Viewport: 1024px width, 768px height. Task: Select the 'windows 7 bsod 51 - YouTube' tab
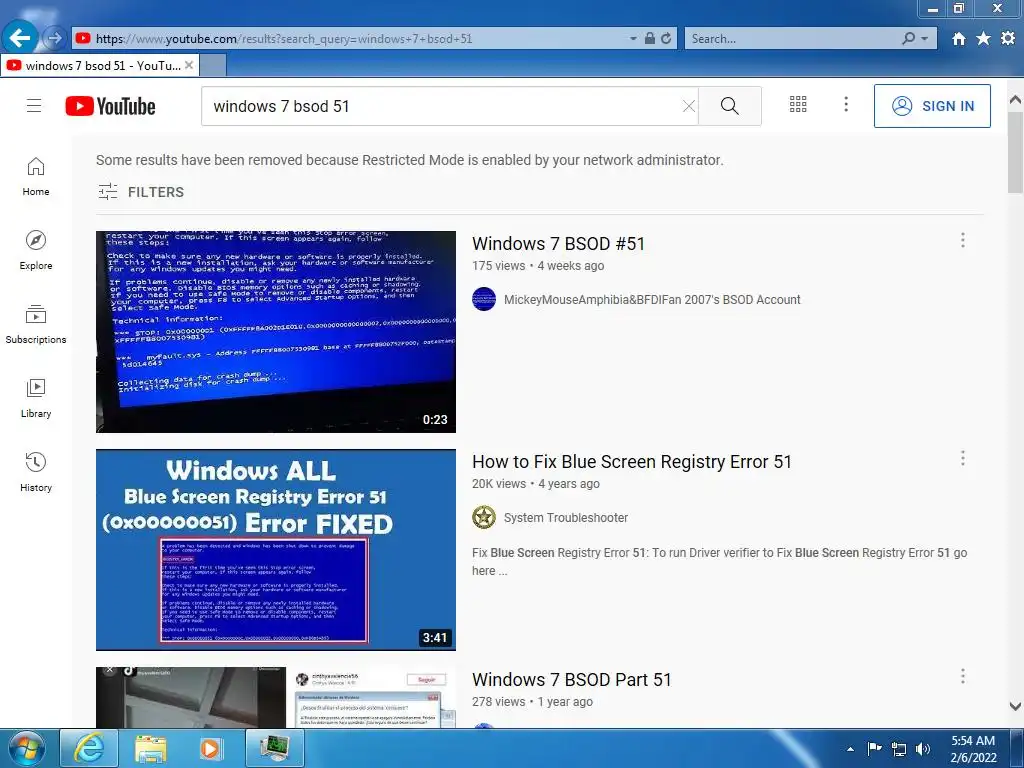point(98,65)
